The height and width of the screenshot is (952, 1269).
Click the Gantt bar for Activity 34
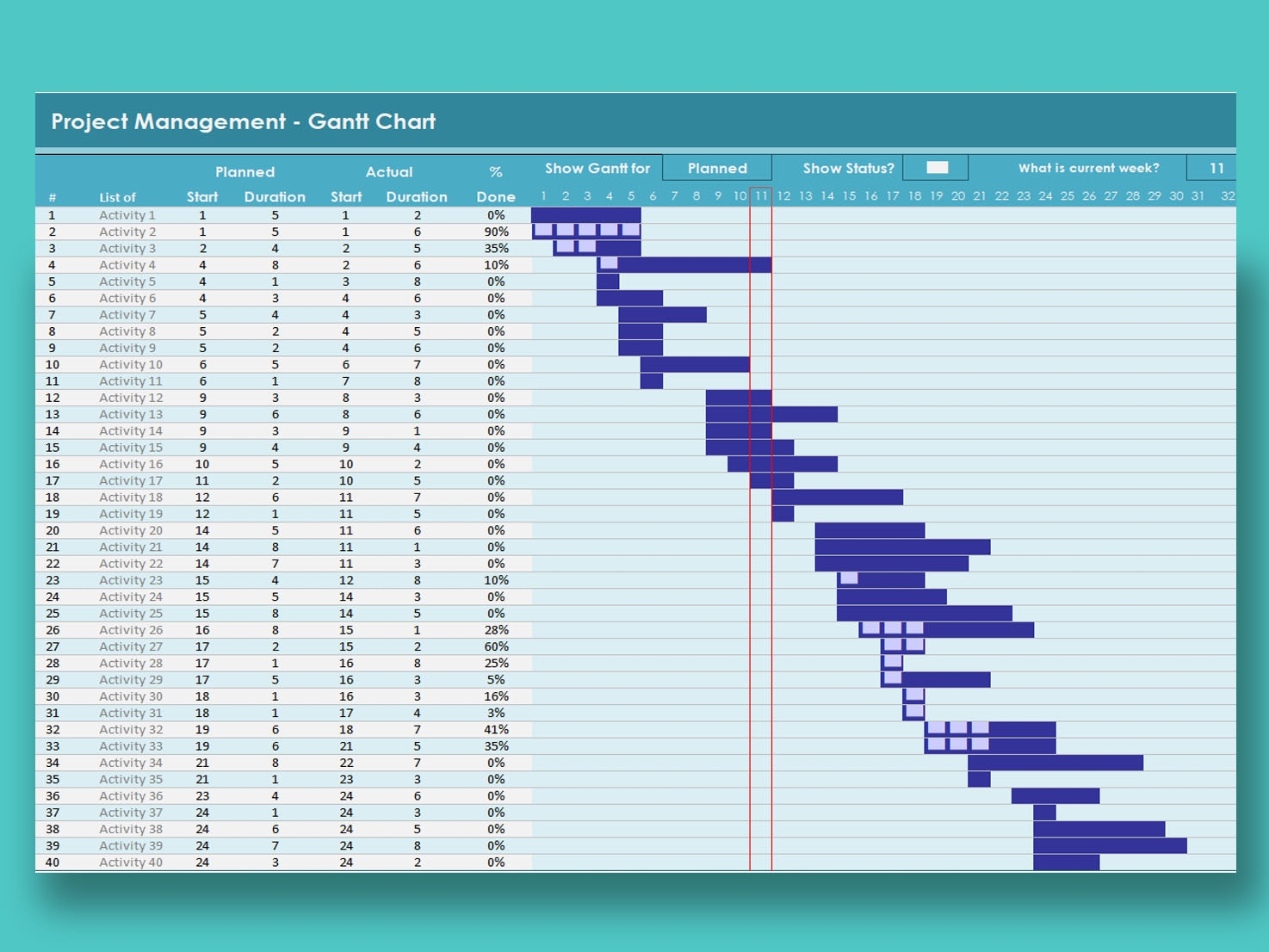point(1055,762)
